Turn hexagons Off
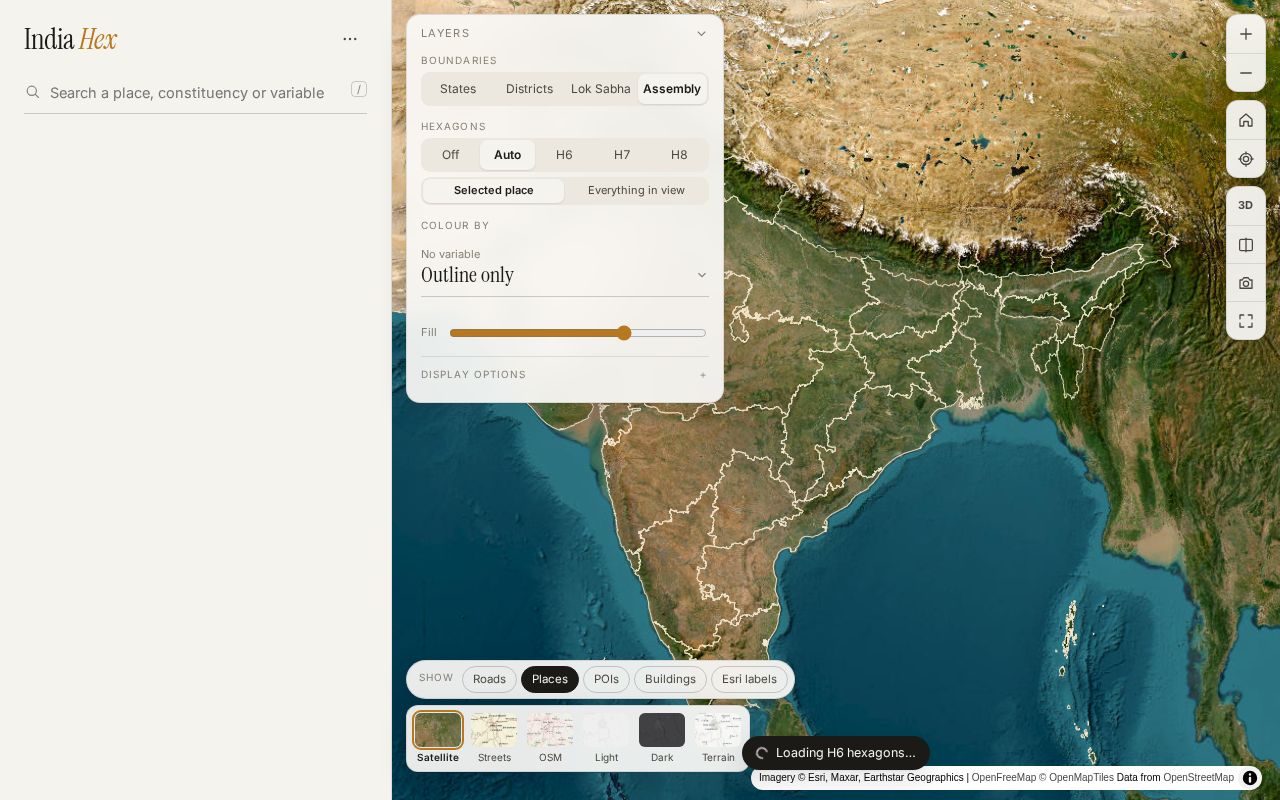Viewport: 1280px width, 800px height. point(451,155)
